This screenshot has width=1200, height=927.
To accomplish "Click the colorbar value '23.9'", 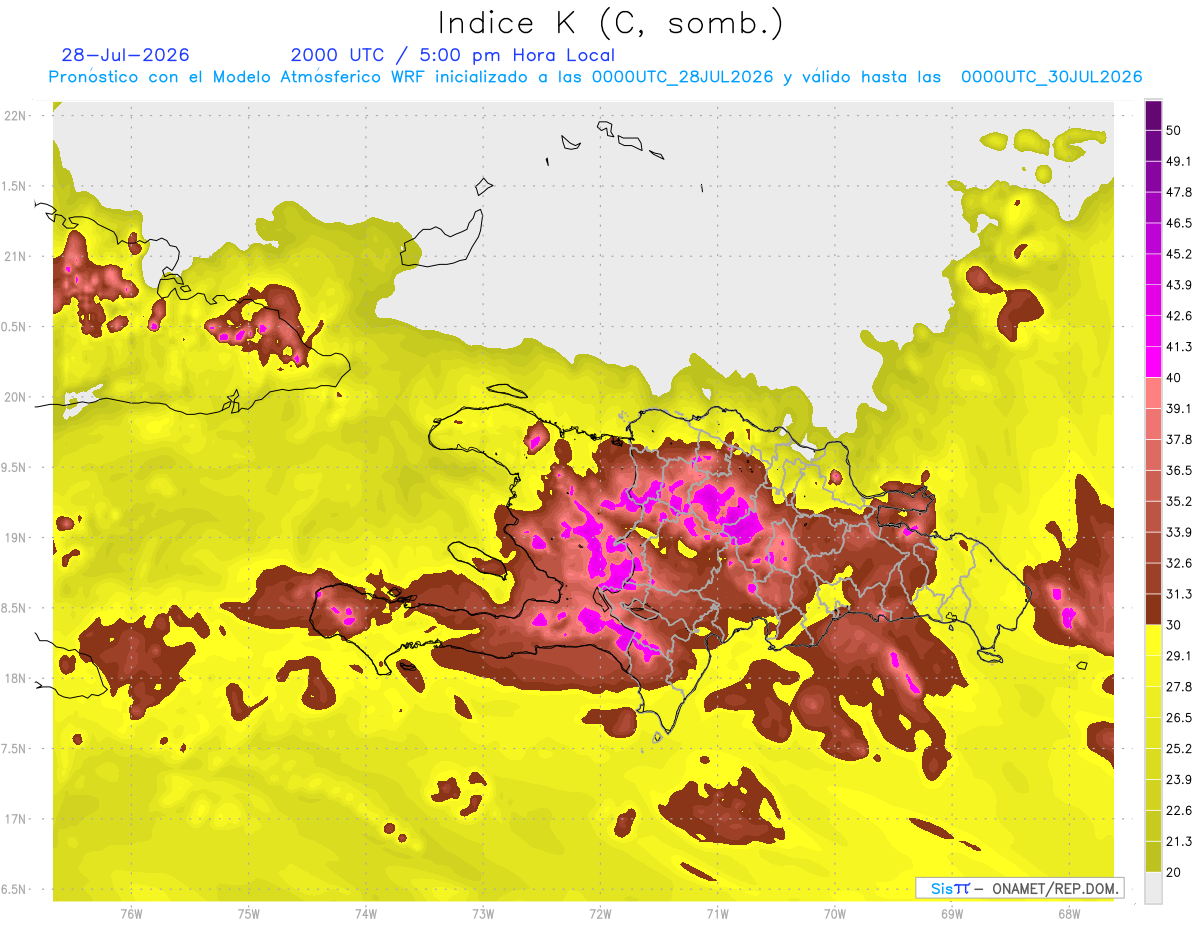I will click(1179, 780).
